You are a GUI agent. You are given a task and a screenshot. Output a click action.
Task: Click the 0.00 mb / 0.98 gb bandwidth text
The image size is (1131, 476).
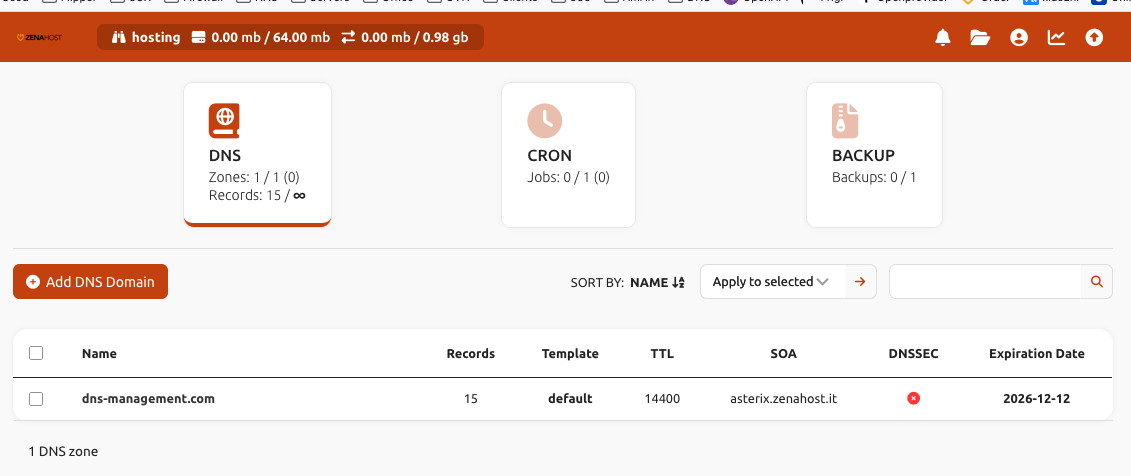[x=415, y=38]
